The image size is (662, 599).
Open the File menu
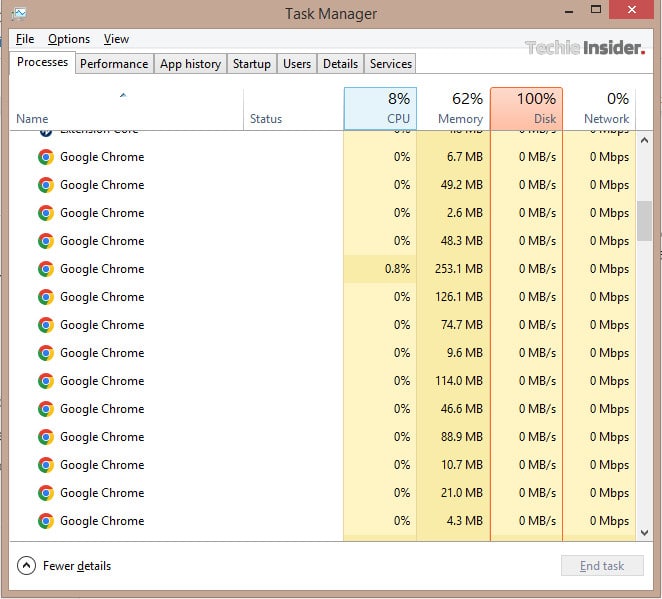click(25, 39)
